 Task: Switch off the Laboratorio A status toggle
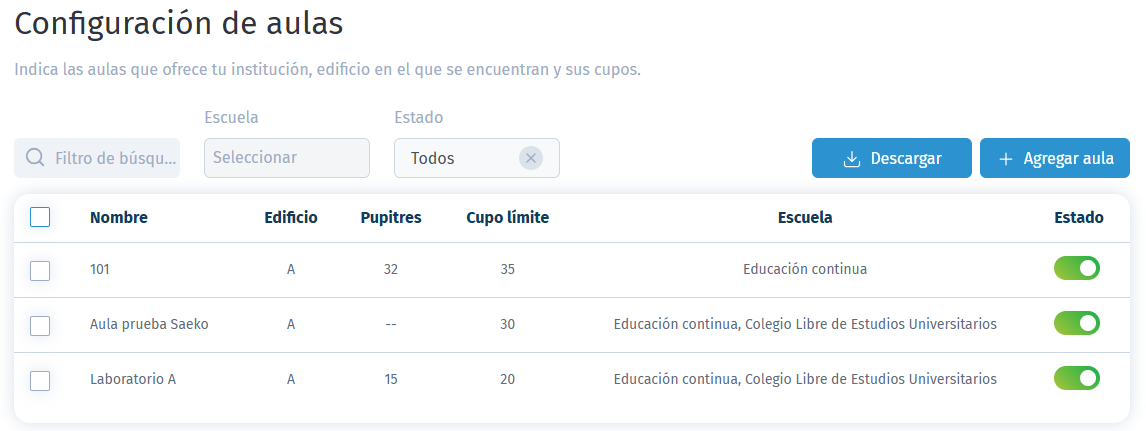point(1077,378)
